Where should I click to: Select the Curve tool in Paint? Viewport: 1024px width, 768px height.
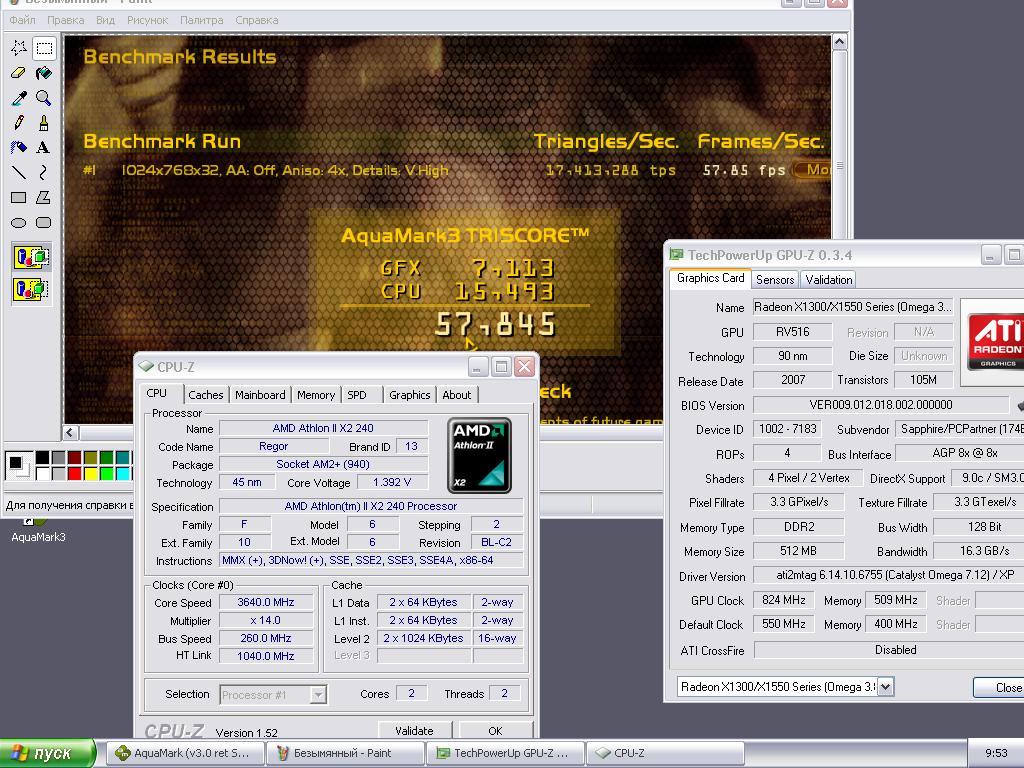[x=44, y=172]
